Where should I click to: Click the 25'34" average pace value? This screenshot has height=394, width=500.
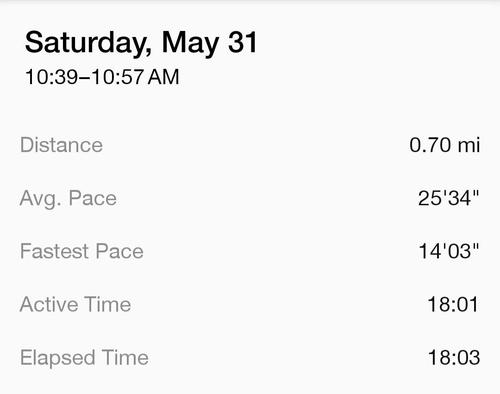(449, 198)
